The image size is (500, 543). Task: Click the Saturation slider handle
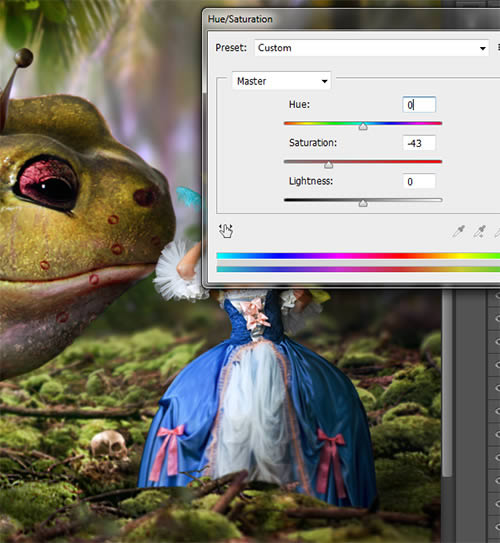coord(329,165)
